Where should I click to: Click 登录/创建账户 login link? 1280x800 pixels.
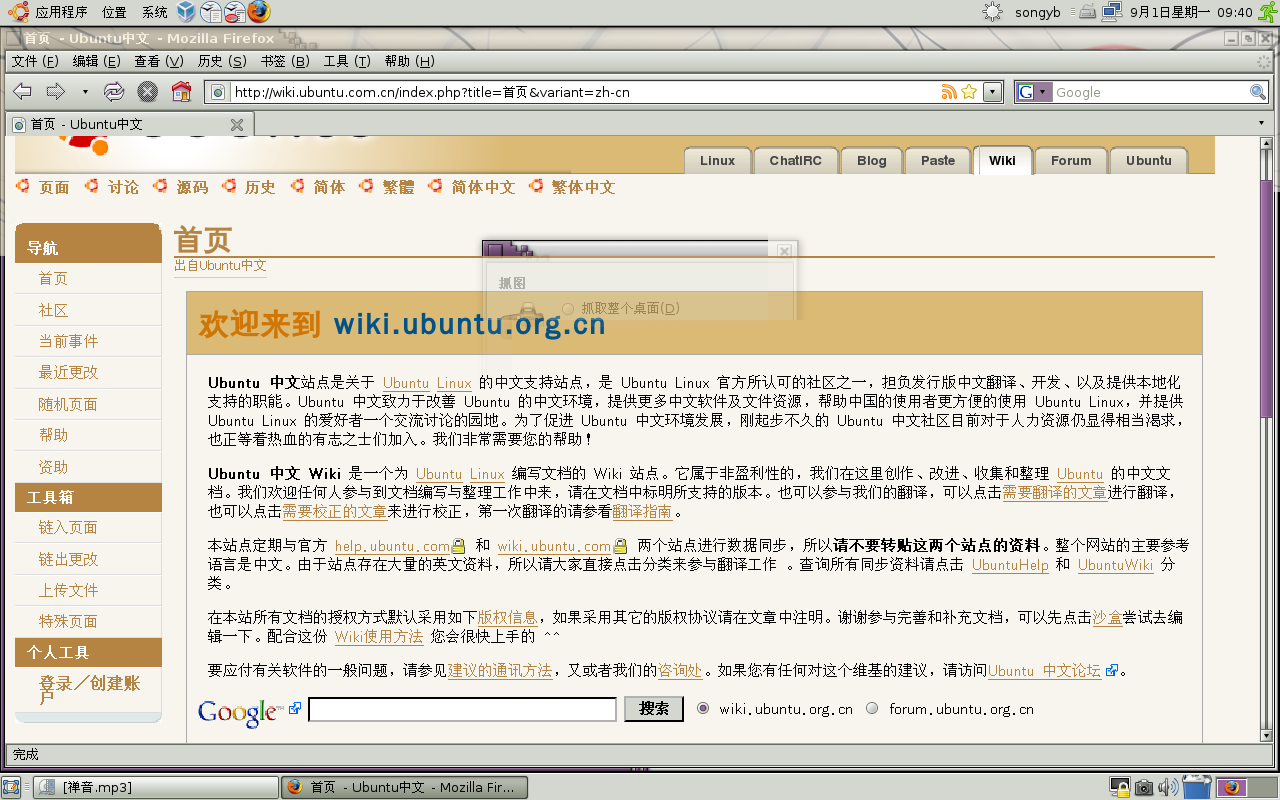click(89, 690)
